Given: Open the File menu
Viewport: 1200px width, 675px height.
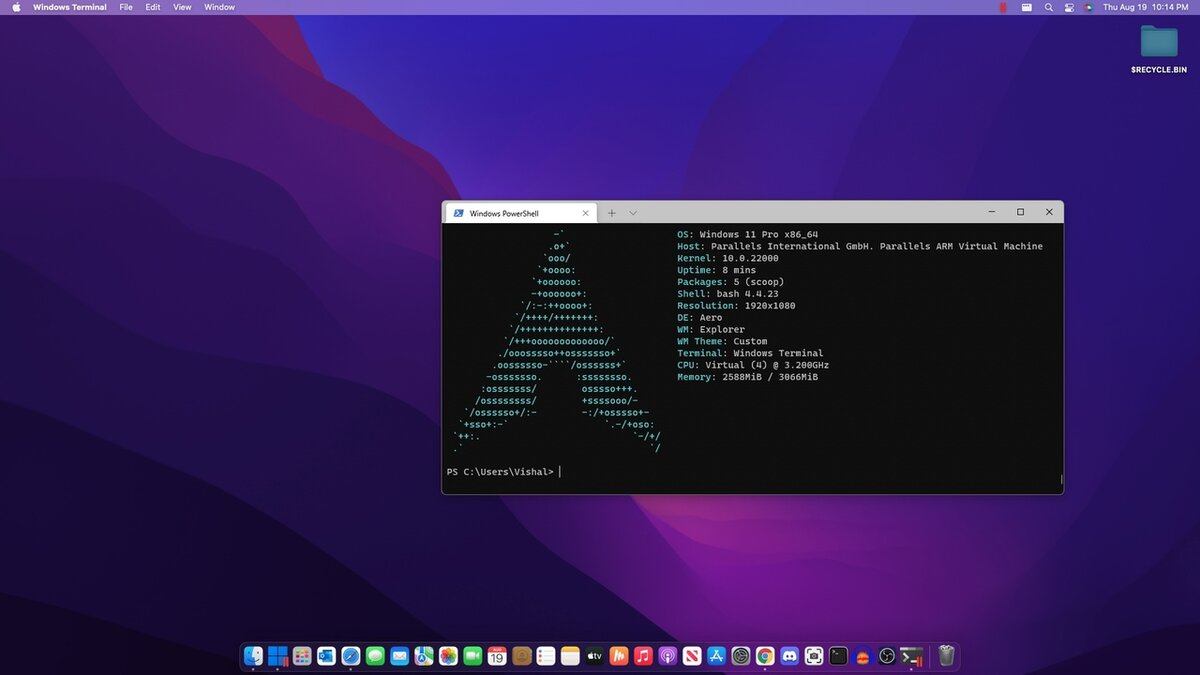Looking at the screenshot, I should [x=126, y=7].
